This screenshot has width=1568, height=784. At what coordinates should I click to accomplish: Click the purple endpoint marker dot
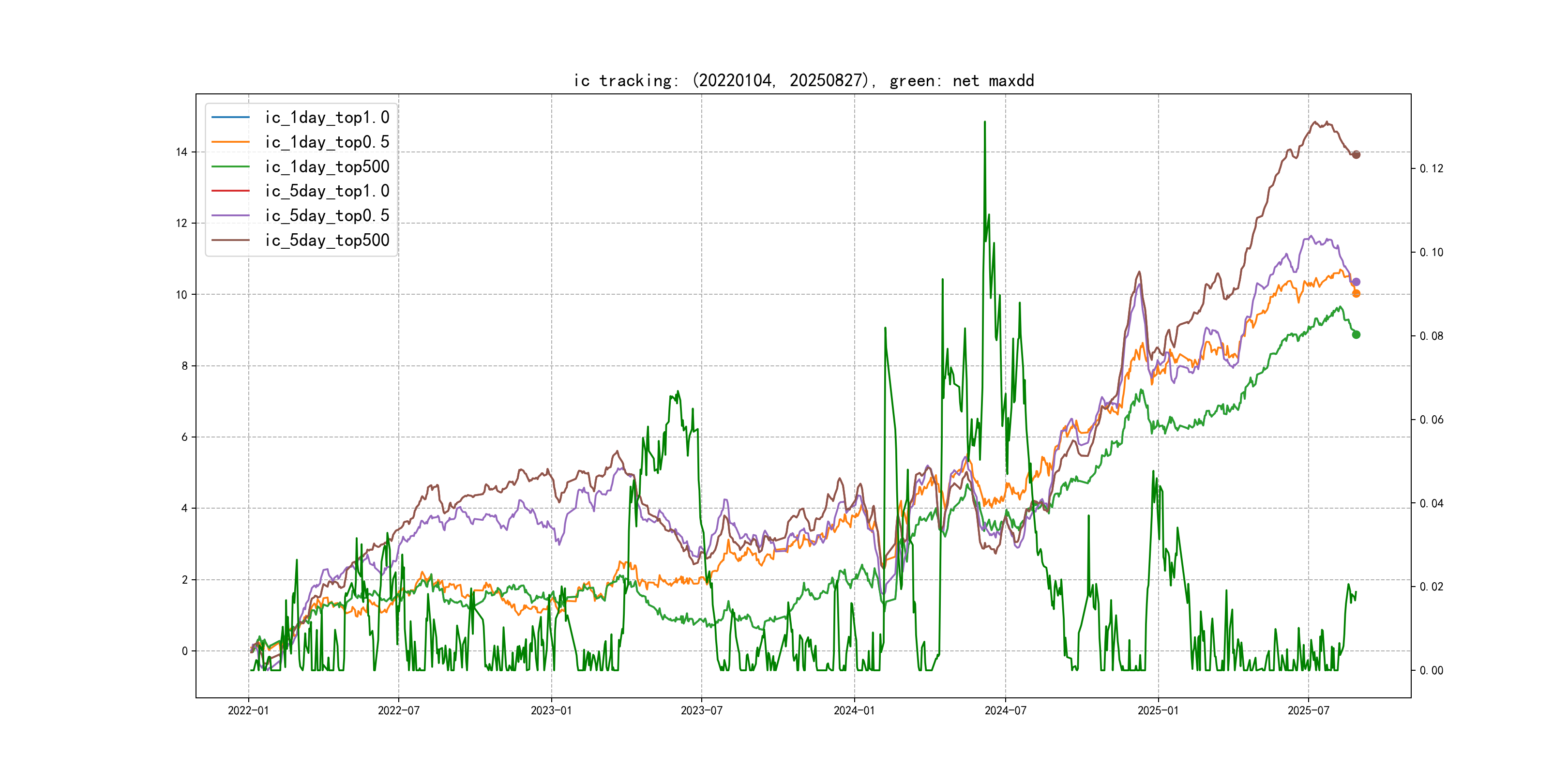click(1356, 282)
